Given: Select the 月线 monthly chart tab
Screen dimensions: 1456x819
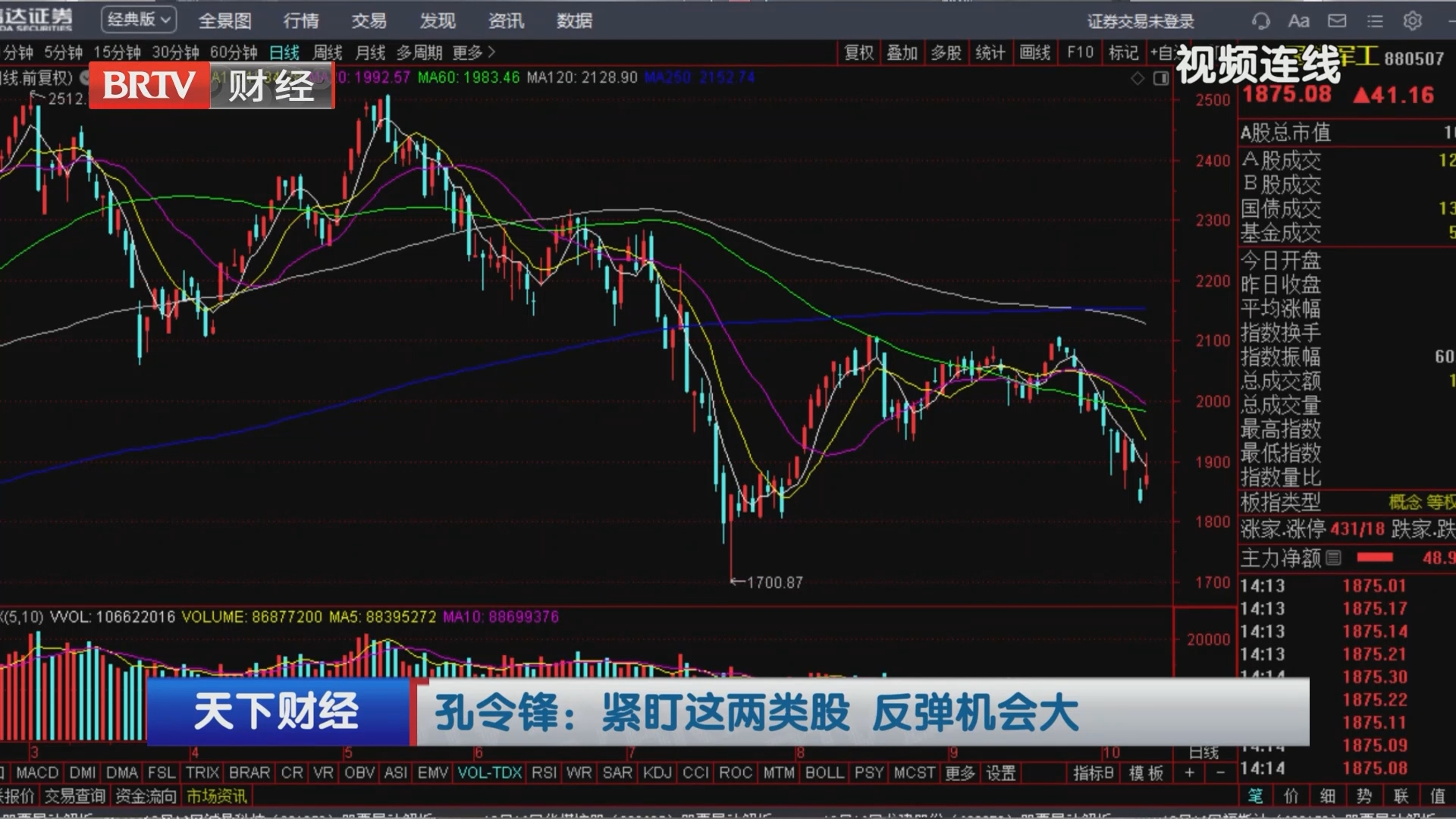Looking at the screenshot, I should click(371, 52).
